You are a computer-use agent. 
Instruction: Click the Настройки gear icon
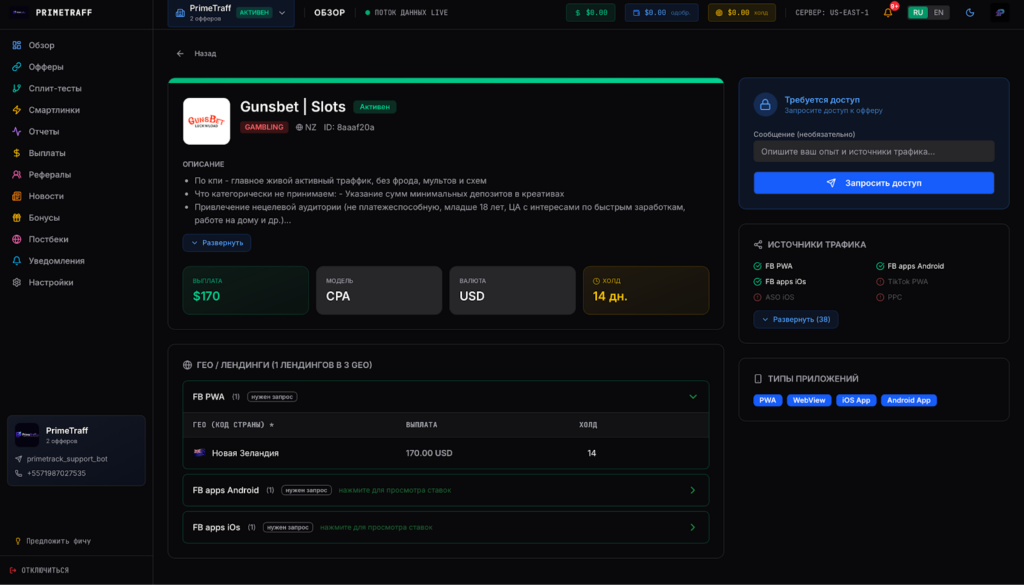pyautogui.click(x=17, y=282)
